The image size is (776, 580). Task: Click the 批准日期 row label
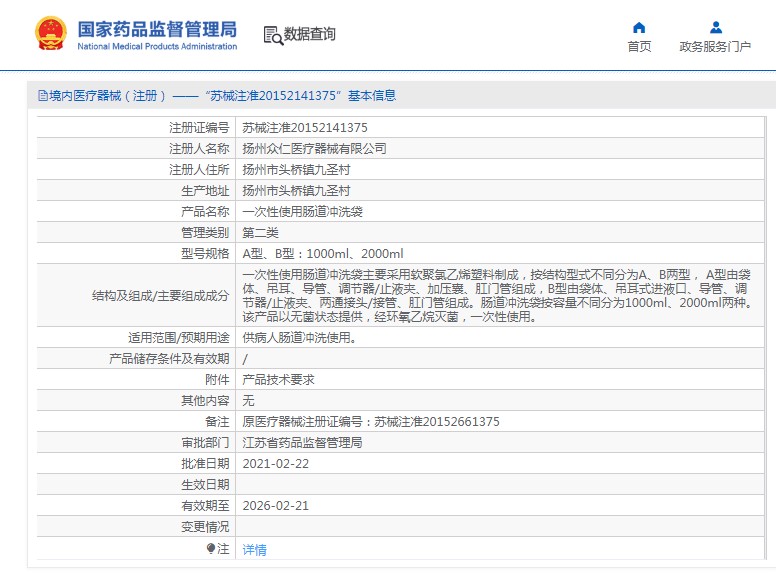(205, 464)
